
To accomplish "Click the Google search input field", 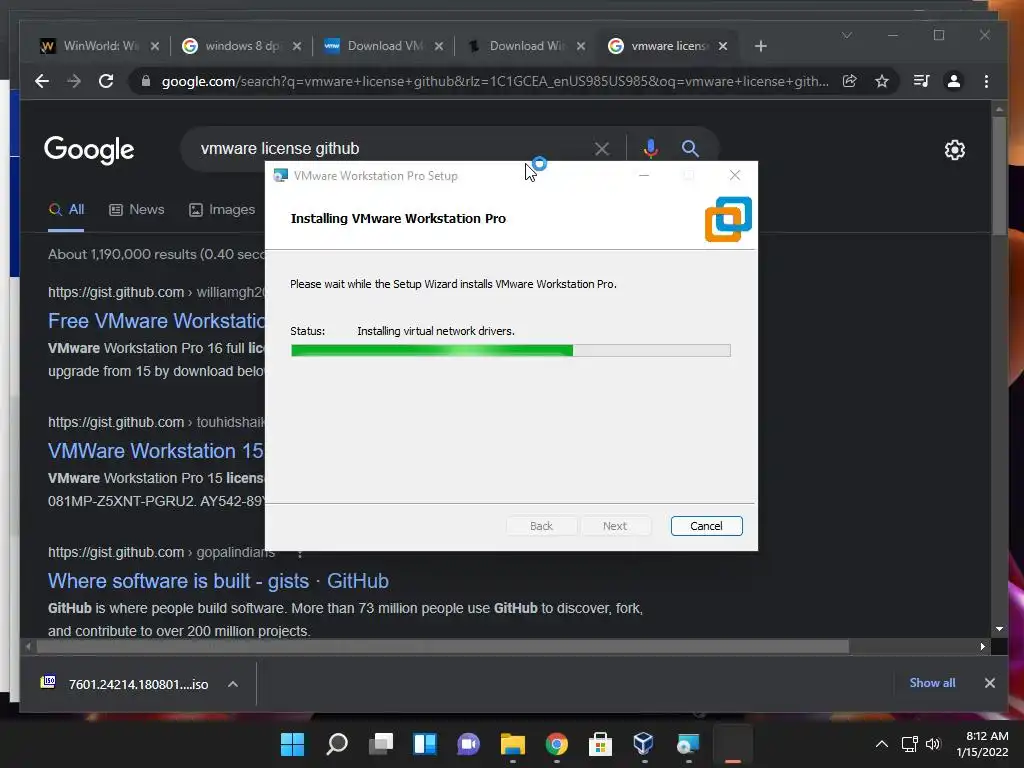I will 392,149.
